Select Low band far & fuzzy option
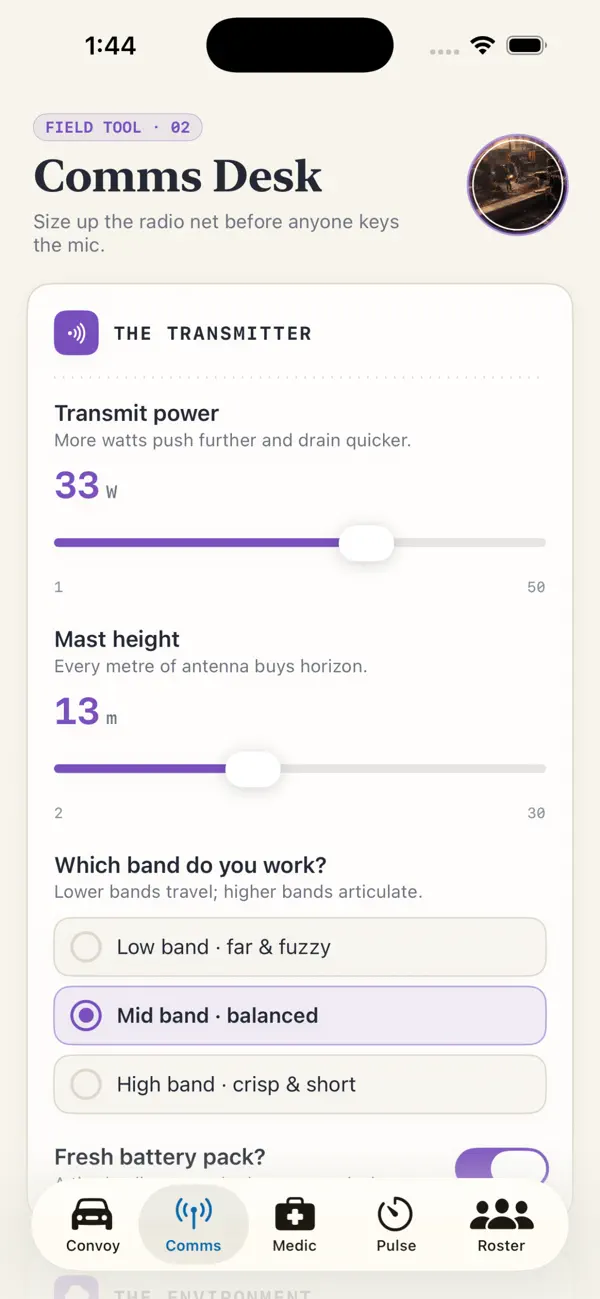600x1299 pixels. tap(300, 947)
